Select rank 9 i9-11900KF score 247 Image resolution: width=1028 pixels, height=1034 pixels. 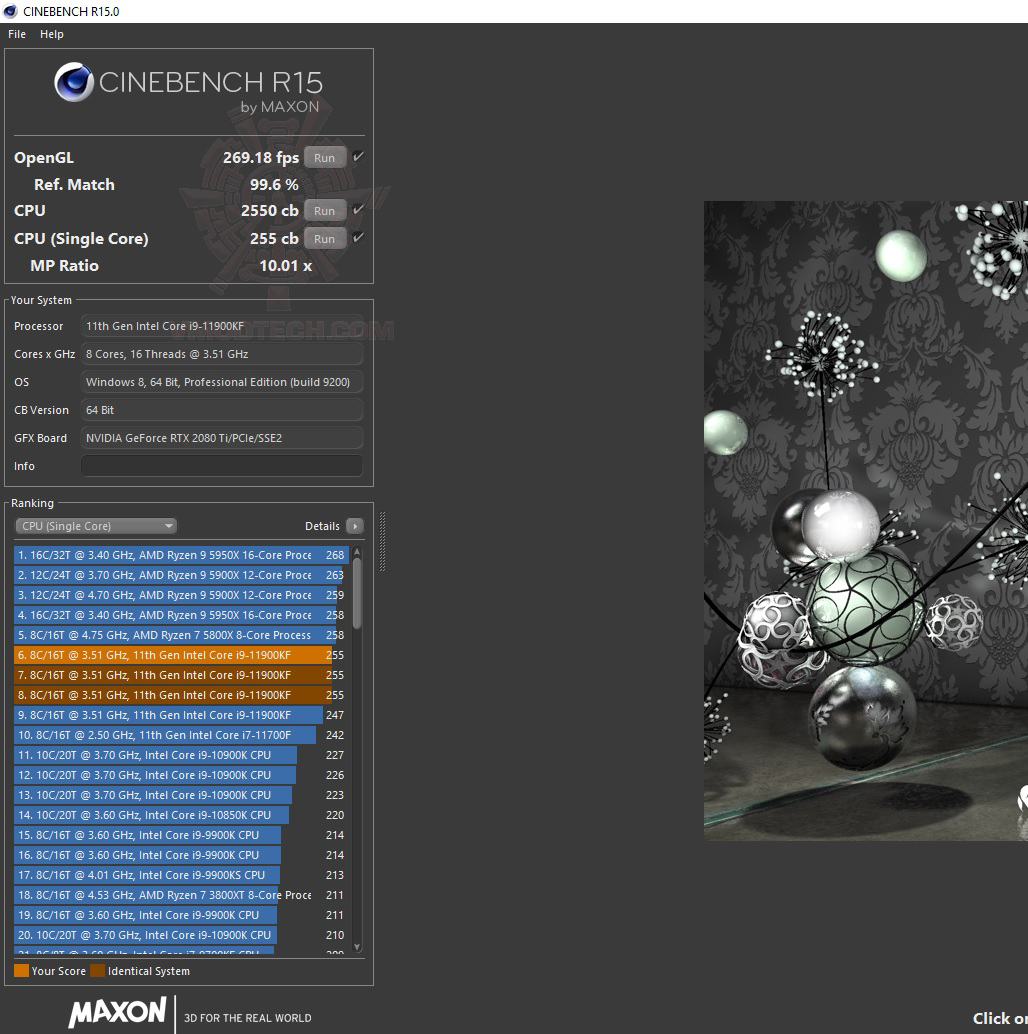181,715
